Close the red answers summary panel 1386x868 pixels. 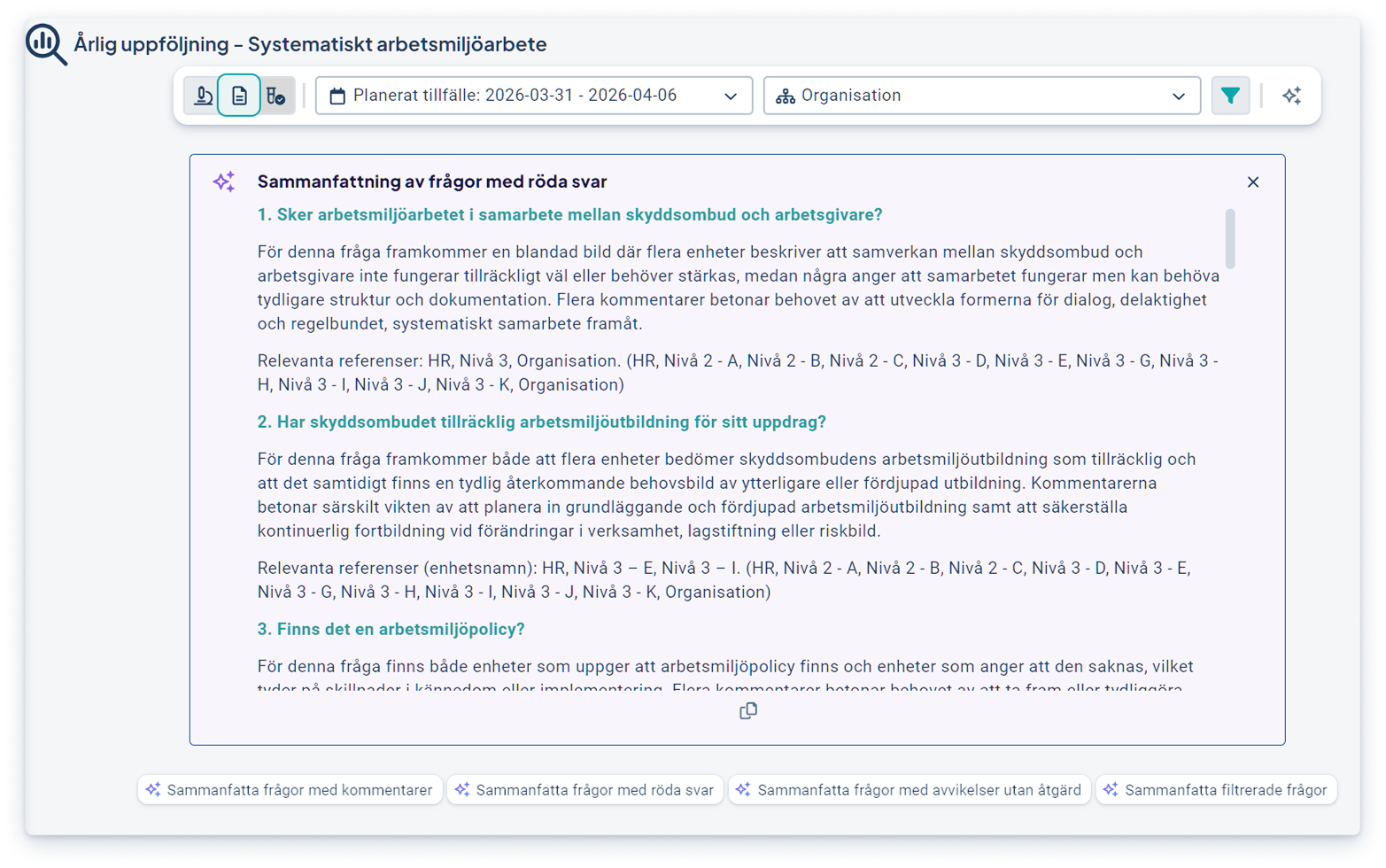pos(1252,182)
